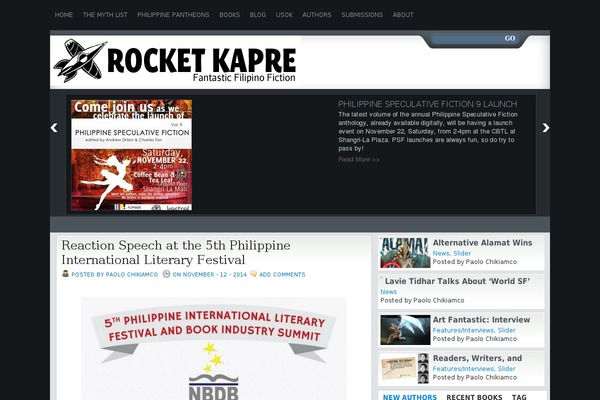The width and height of the screenshot is (600, 400).
Task: Click the NBDB logo in the banner
Action: click(x=214, y=387)
